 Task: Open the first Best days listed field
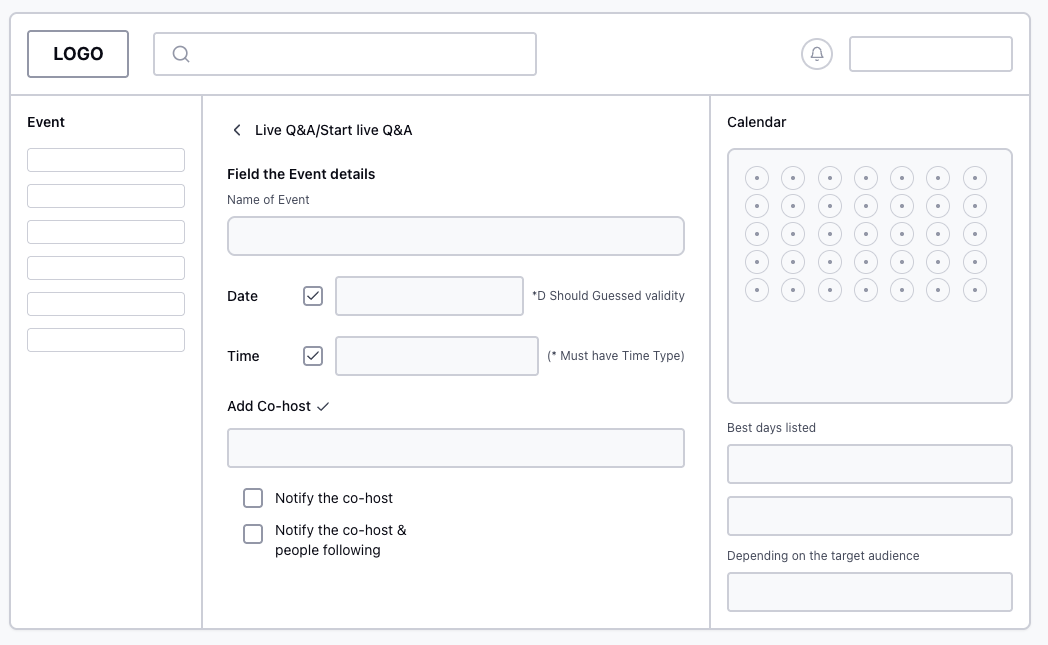click(x=869, y=464)
